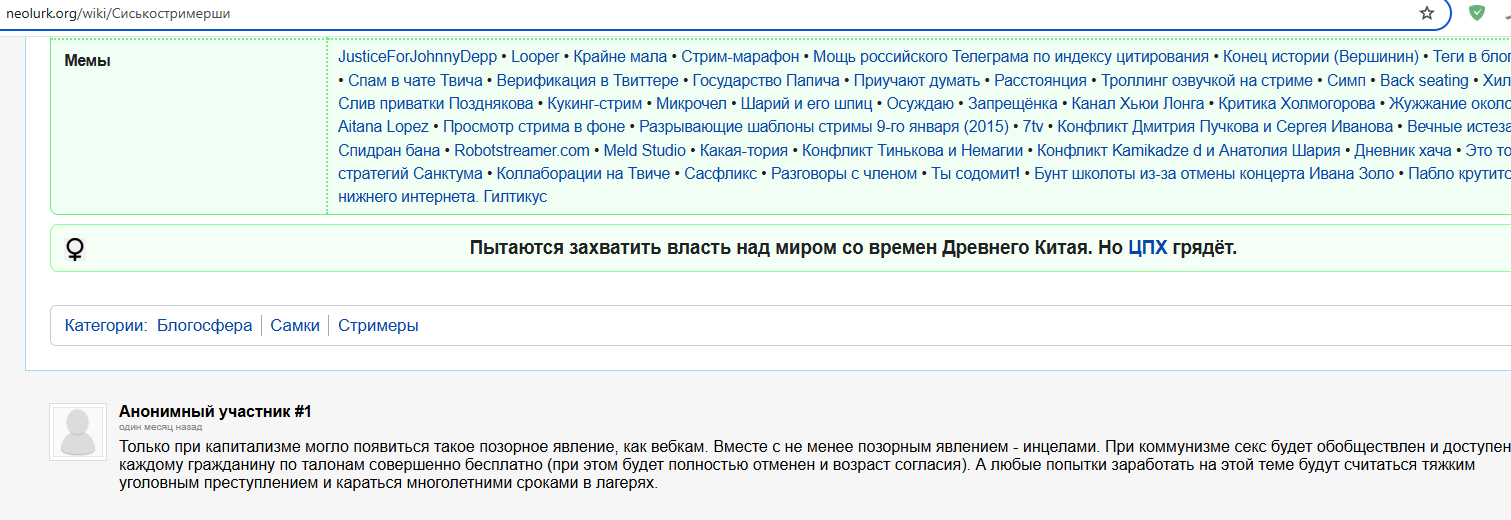Open the Гилтикус link

(x=515, y=197)
